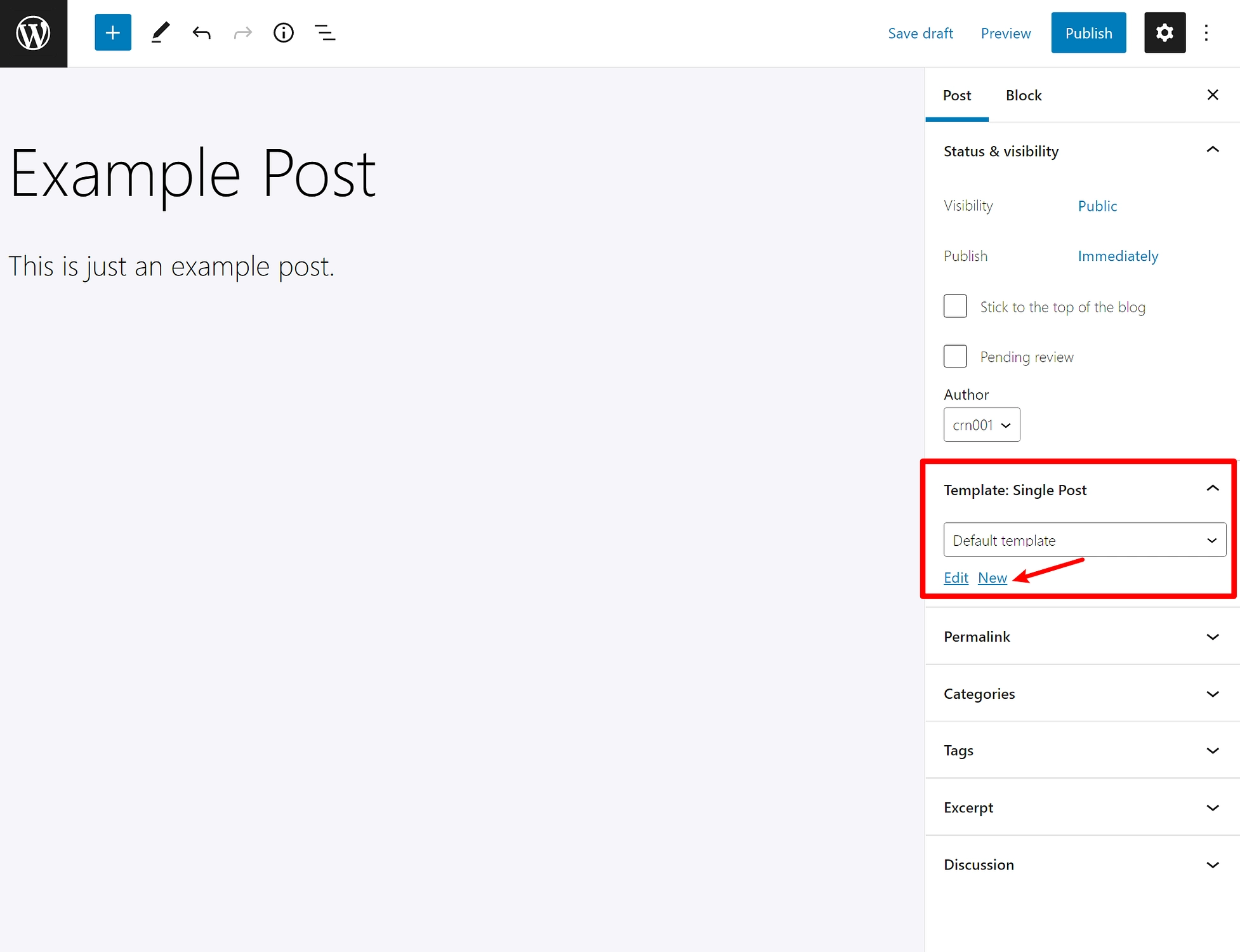Click the Add New Block icon

pyautogui.click(x=111, y=33)
